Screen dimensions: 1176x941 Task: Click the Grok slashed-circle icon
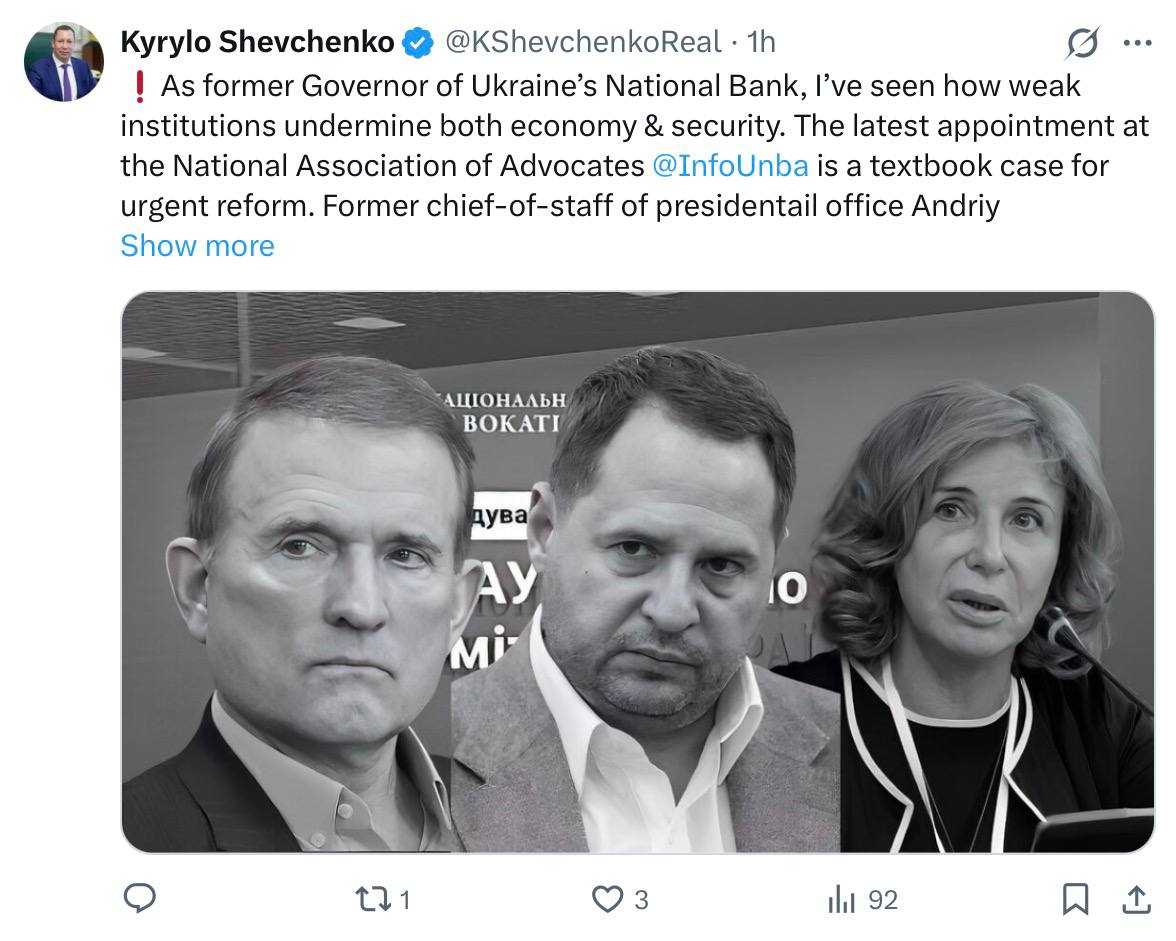point(1082,42)
